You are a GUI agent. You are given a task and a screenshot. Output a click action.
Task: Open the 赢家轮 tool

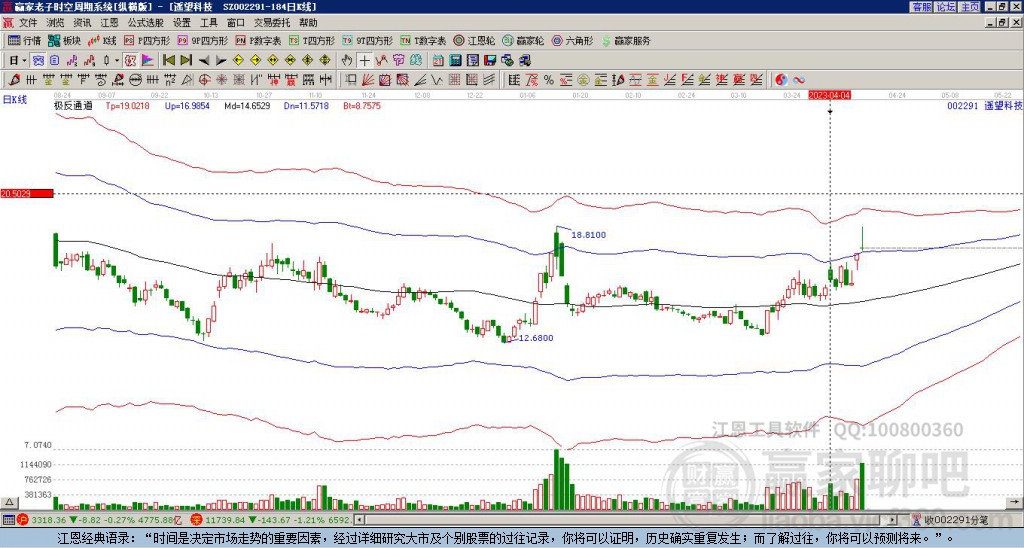pyautogui.click(x=523, y=40)
